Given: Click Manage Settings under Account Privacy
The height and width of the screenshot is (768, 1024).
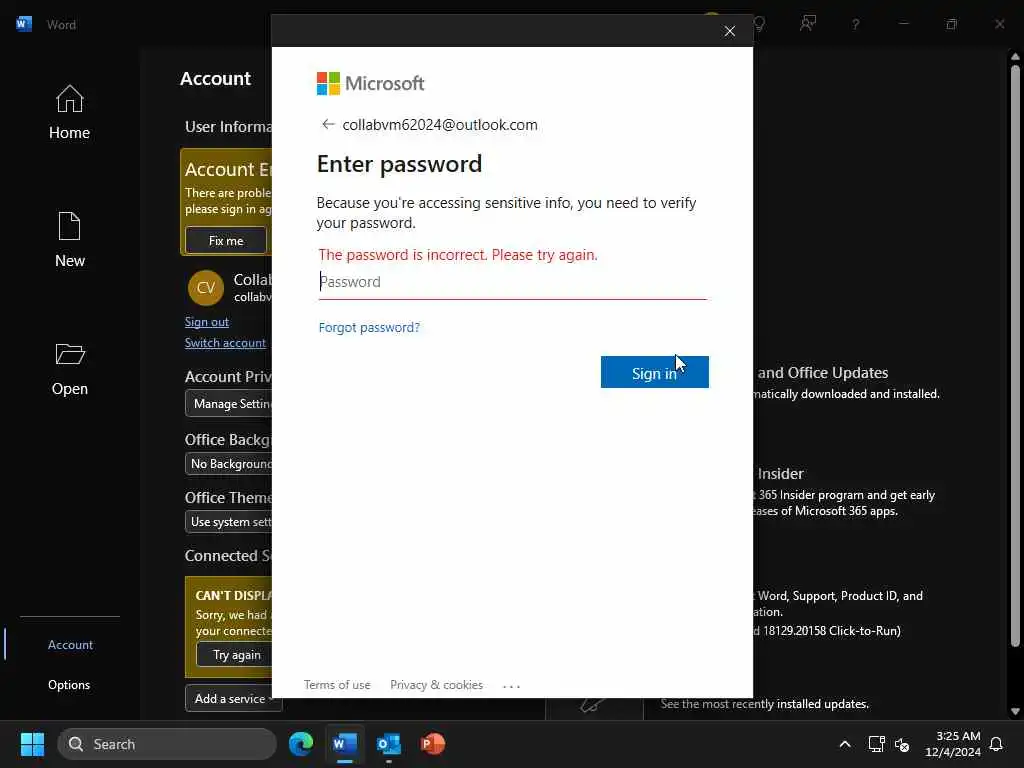Looking at the screenshot, I should 229,404.
